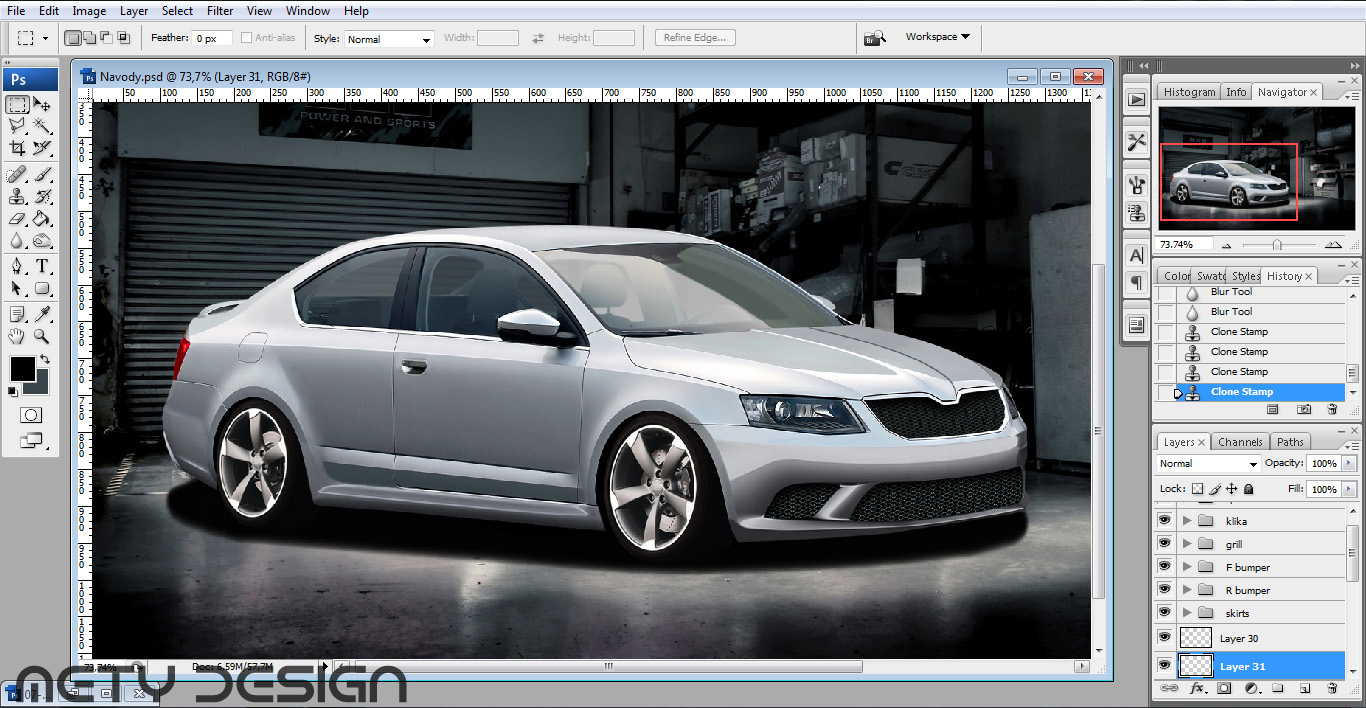Open the layer blend mode dropdown
The width and height of the screenshot is (1366, 708).
tap(1208, 464)
